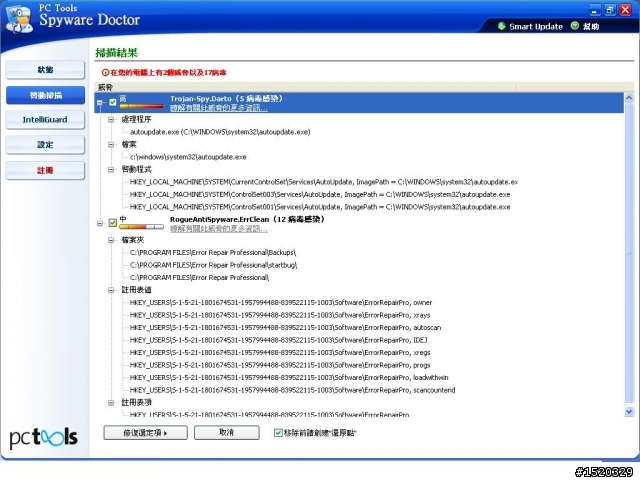The height and width of the screenshot is (480, 640).
Task: Click the 註冊表值 category label
Action: coord(136,290)
